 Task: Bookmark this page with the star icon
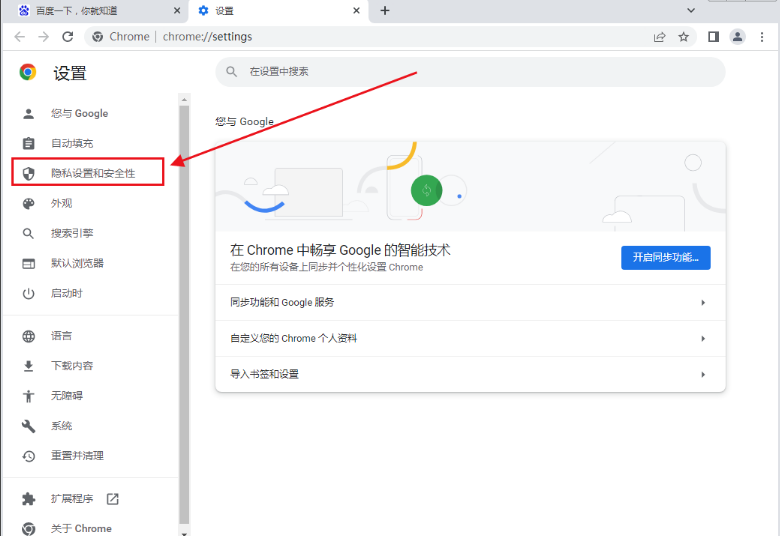pos(683,37)
